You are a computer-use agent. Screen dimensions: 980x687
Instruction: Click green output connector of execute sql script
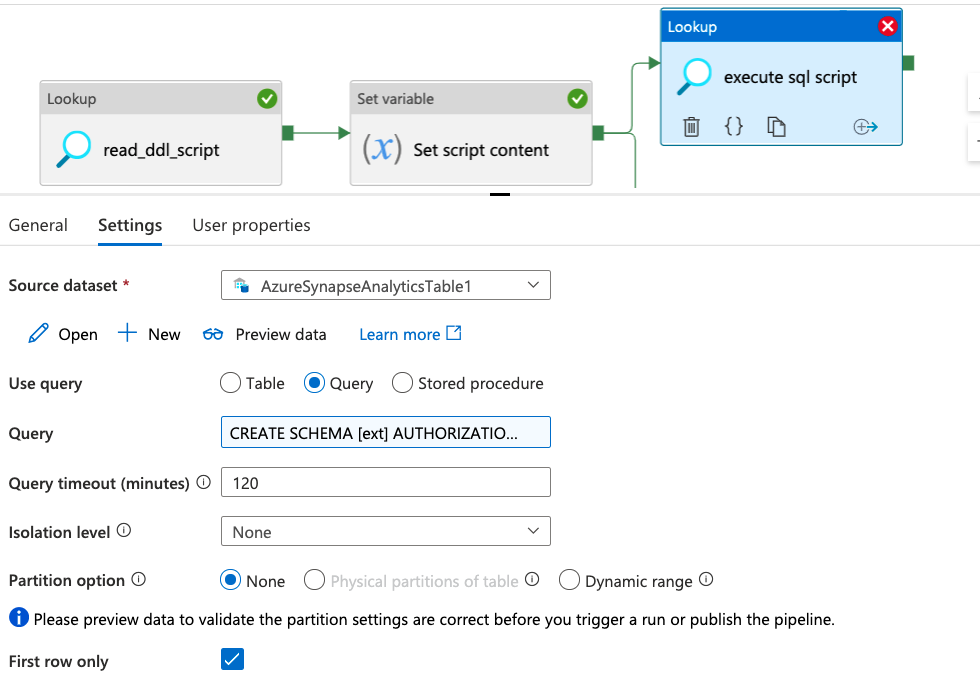click(x=909, y=63)
